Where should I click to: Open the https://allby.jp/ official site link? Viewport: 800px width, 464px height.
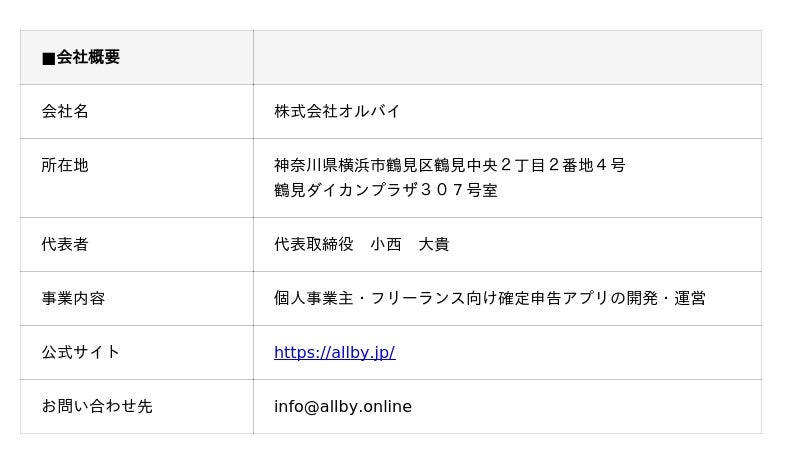[x=334, y=352]
